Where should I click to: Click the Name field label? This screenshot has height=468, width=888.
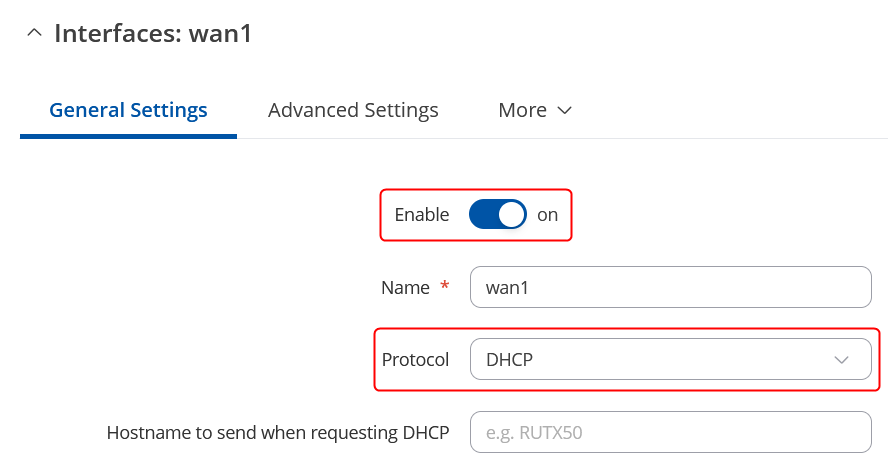click(405, 287)
